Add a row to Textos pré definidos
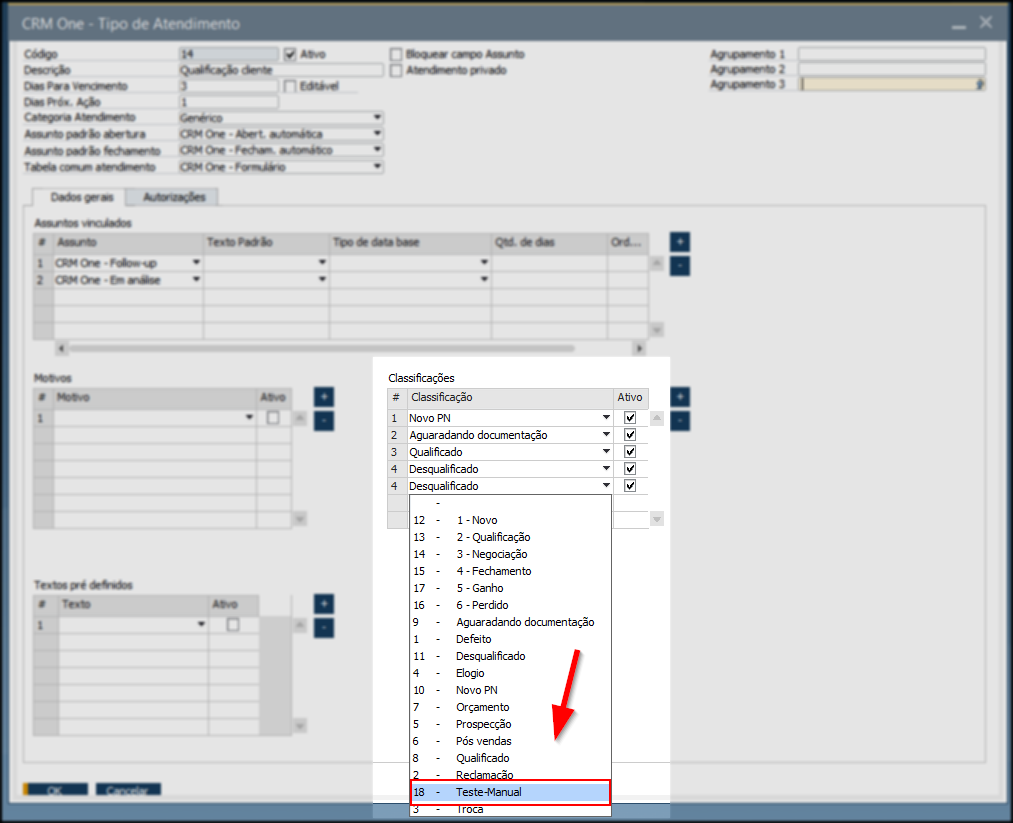This screenshot has height=823, width=1013. coord(323,604)
